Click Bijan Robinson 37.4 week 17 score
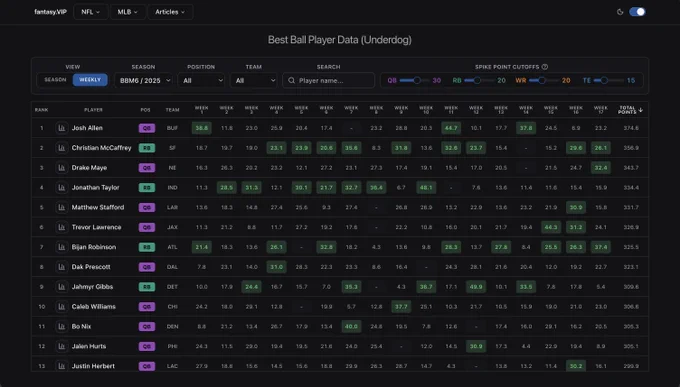 pyautogui.click(x=601, y=247)
